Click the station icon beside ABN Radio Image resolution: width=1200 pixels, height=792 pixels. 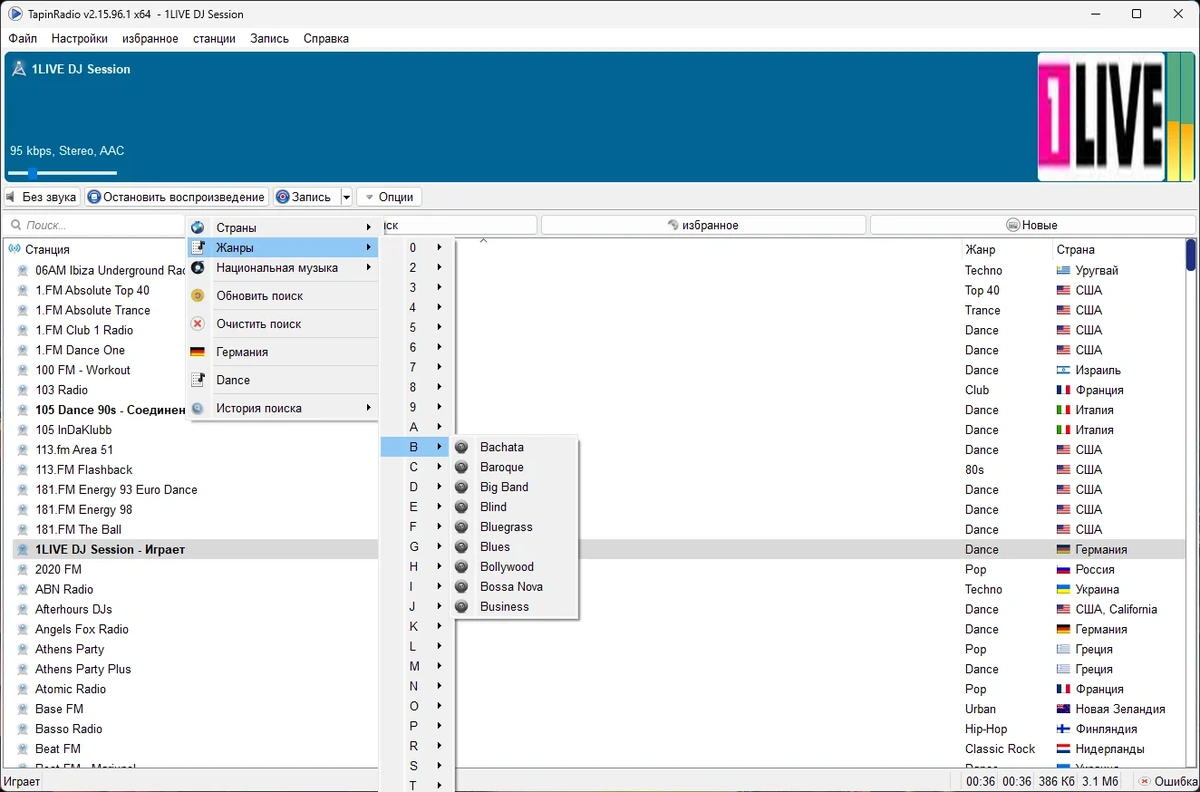click(23, 590)
